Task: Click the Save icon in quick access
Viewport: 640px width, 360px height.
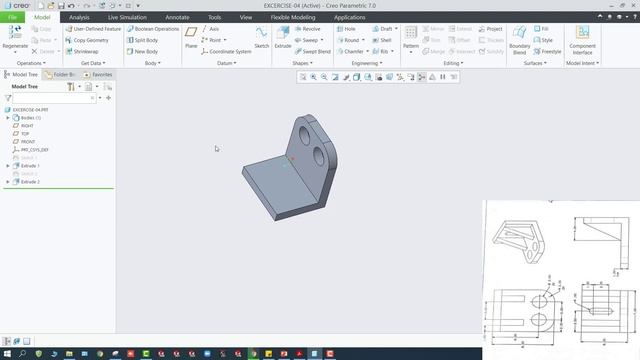Action: [61, 6]
